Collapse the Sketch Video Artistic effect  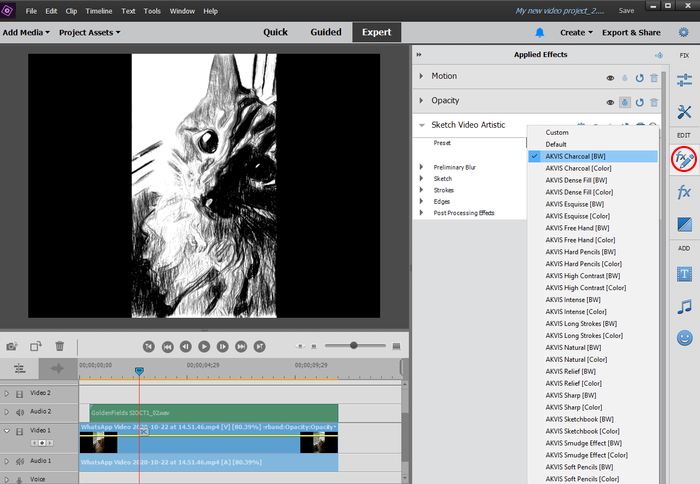pos(421,125)
